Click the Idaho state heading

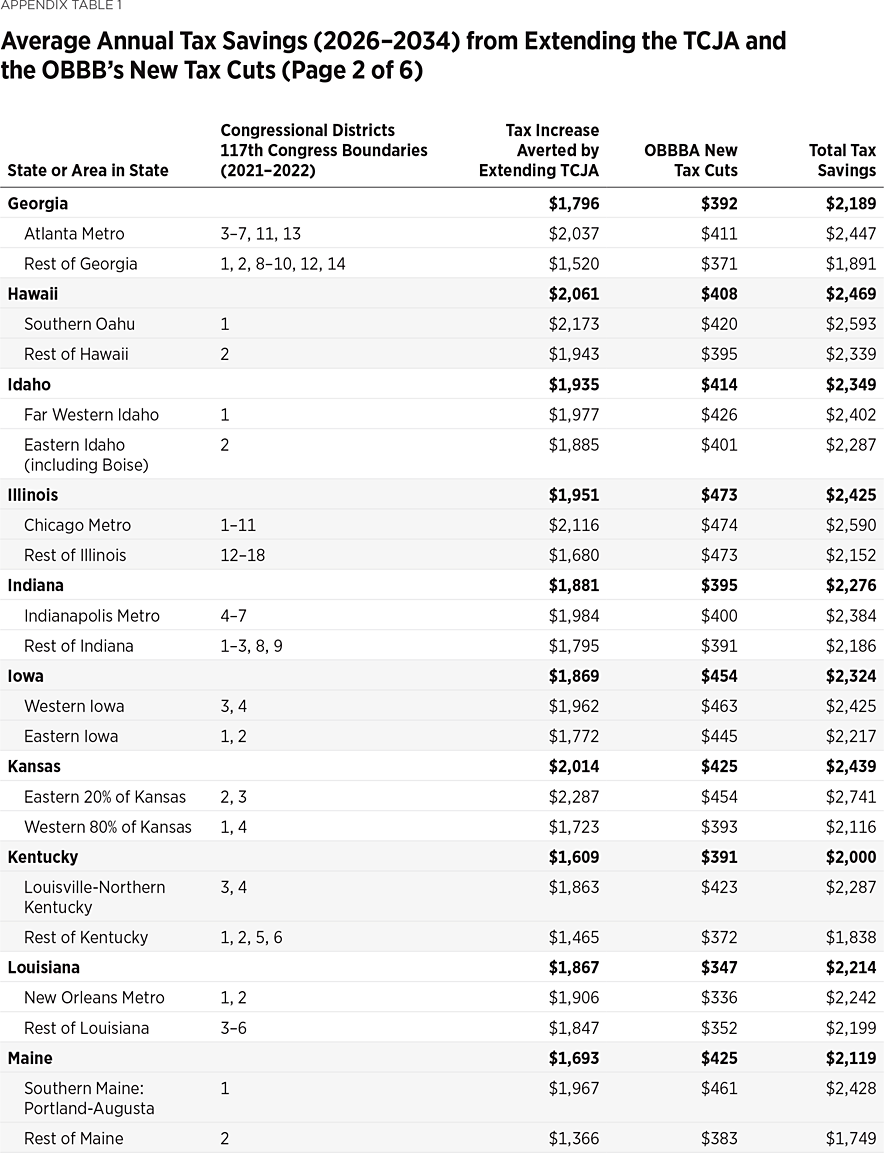[29, 384]
